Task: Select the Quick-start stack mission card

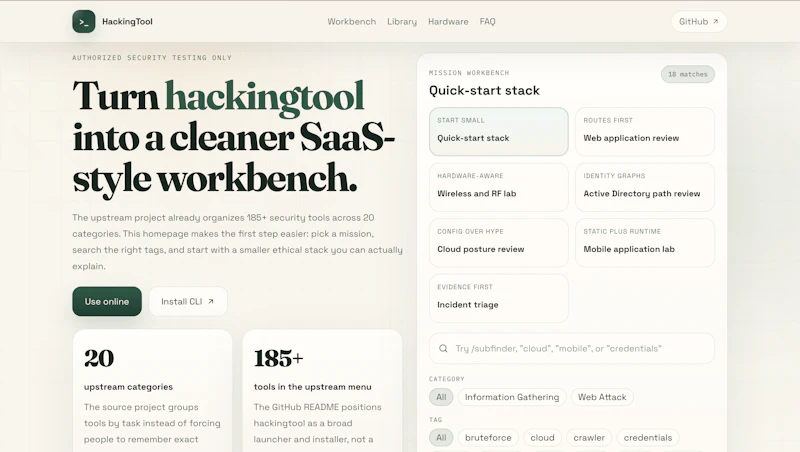Action: [498, 132]
